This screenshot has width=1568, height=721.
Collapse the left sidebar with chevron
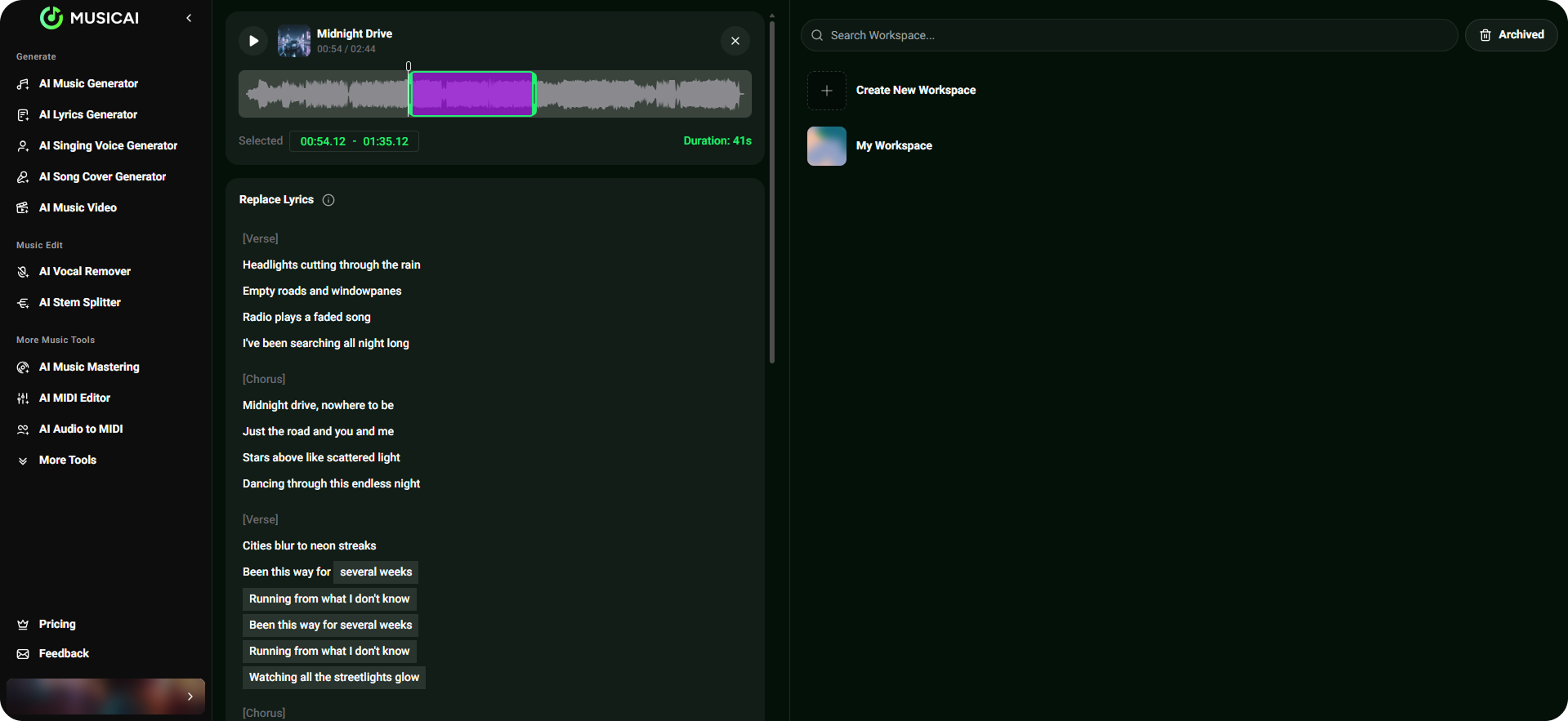[x=189, y=18]
